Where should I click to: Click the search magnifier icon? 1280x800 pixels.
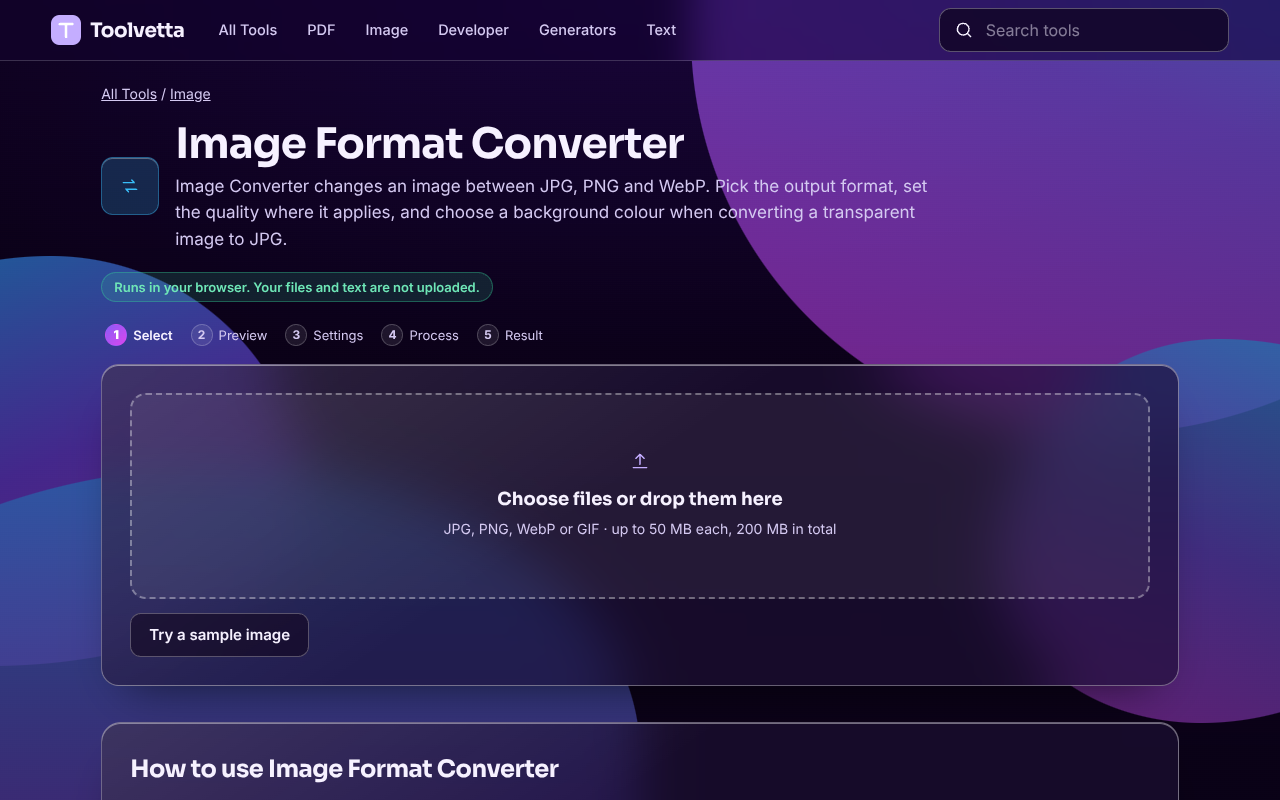tap(964, 30)
